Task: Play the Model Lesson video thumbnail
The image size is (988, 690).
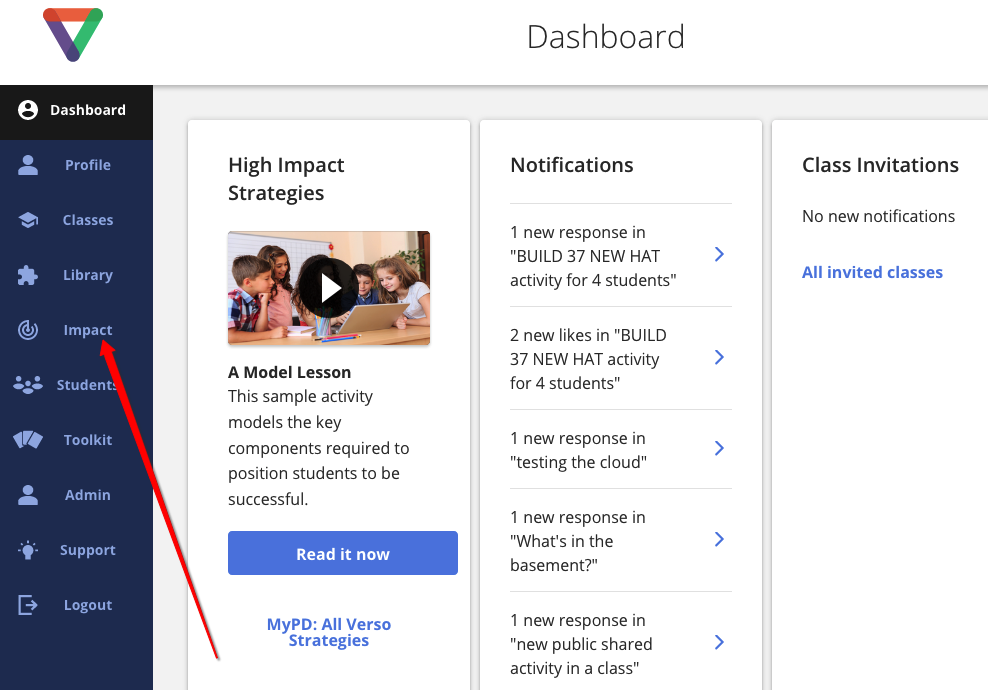Action: [329, 288]
